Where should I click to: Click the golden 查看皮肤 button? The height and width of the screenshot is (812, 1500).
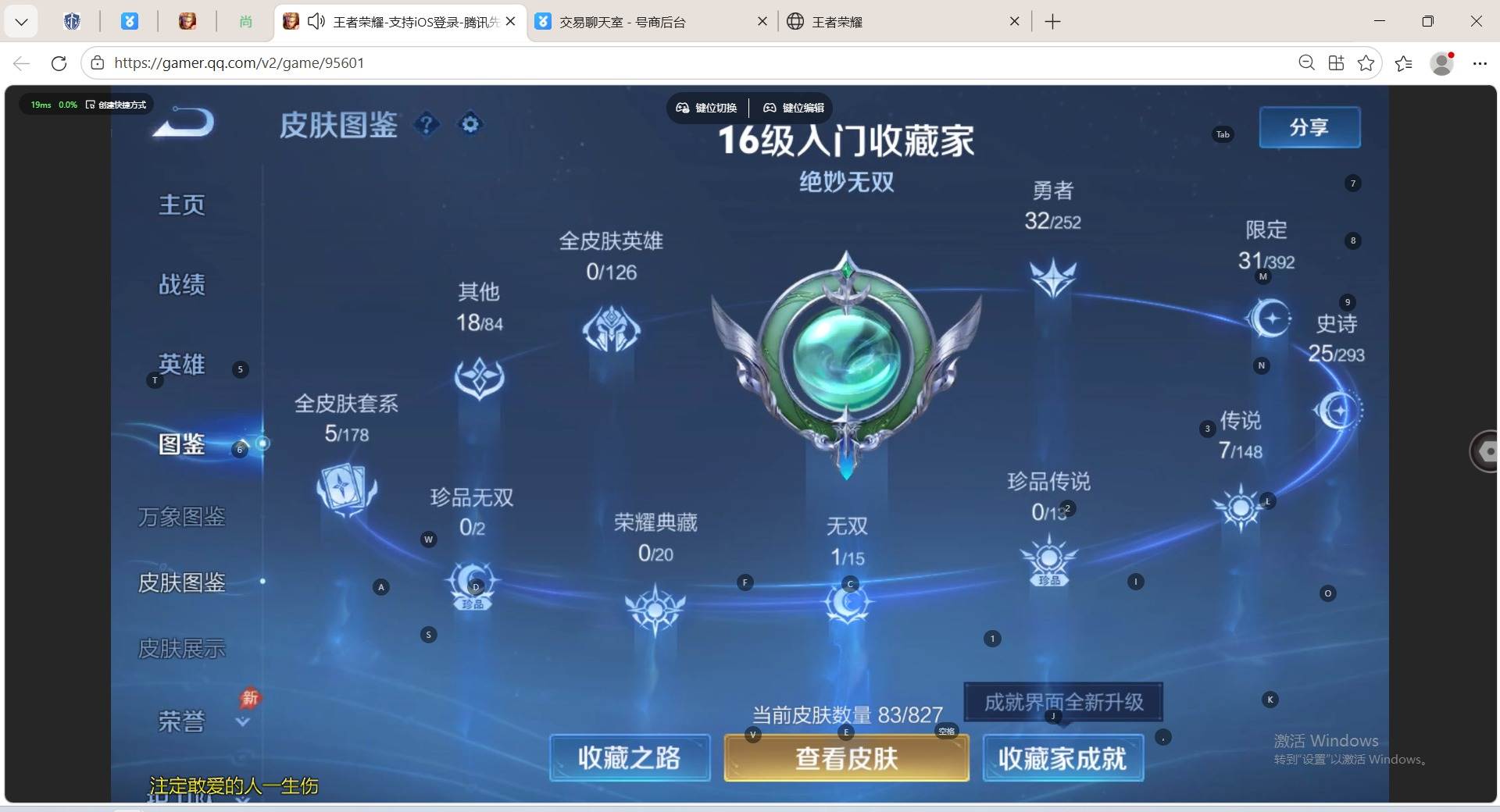(x=847, y=758)
